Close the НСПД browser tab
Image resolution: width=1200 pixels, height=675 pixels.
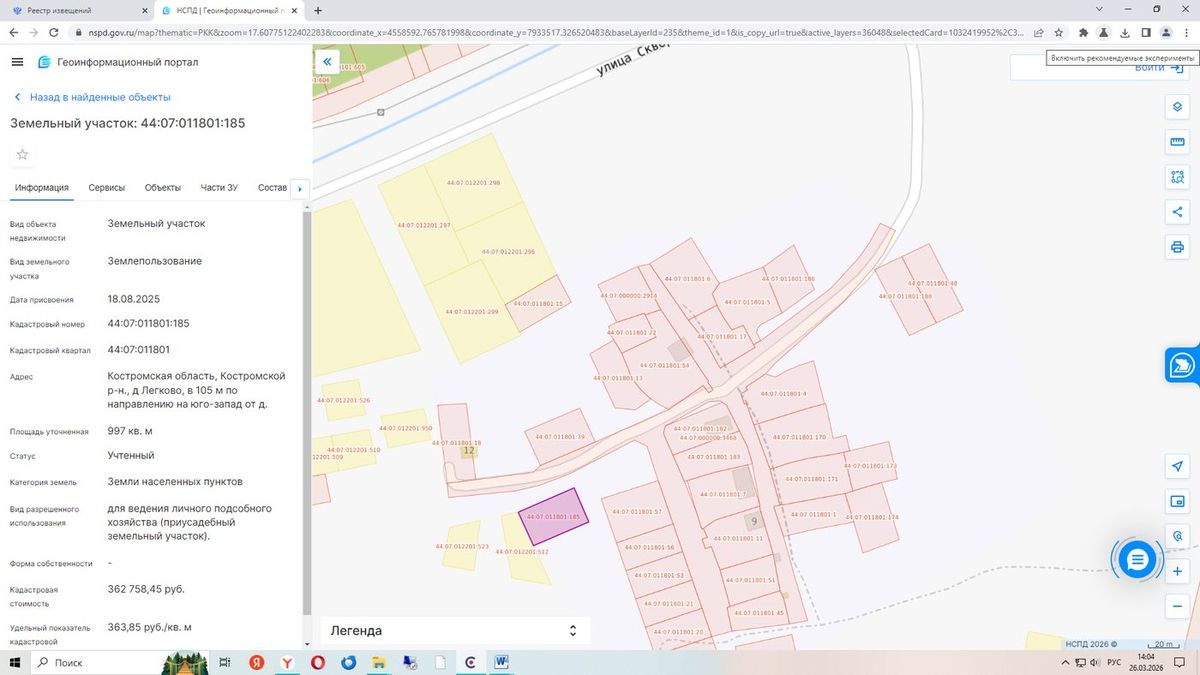296,9
